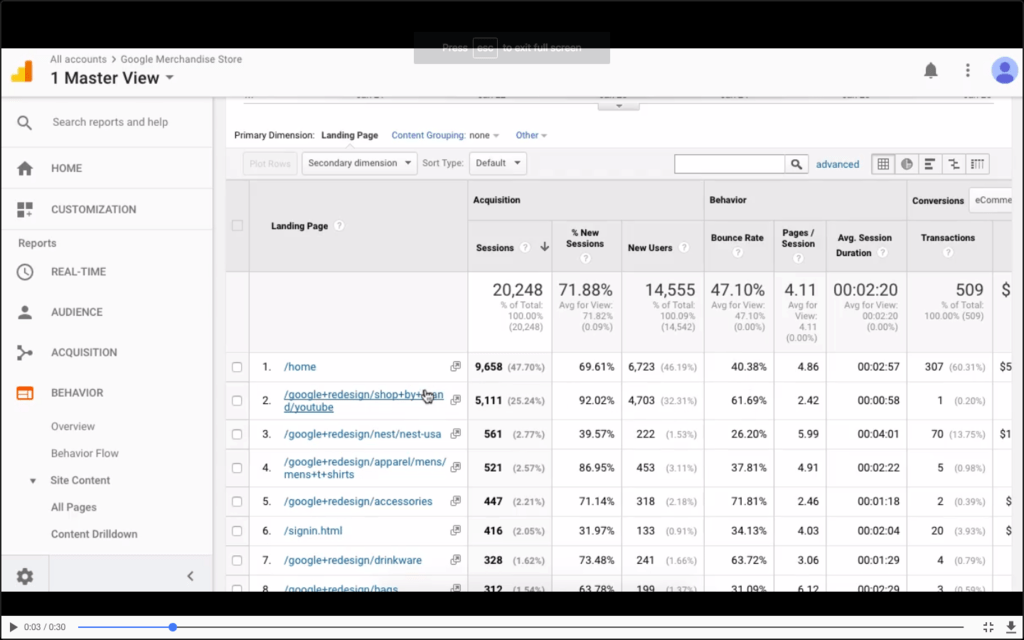1024x640 pixels.
Task: Open the Audience reports section
Action: coord(76,312)
